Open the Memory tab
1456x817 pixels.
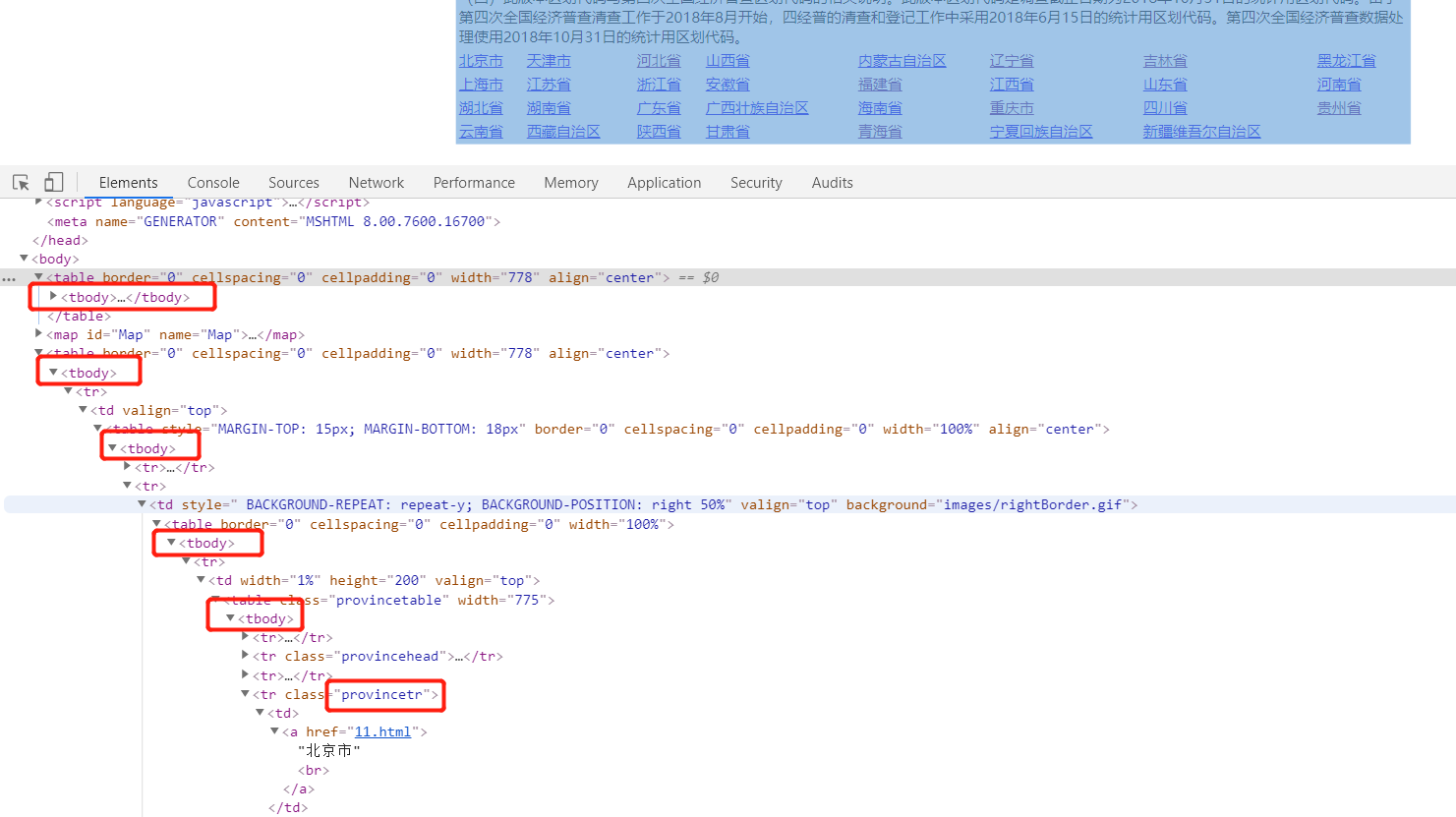[571, 183]
